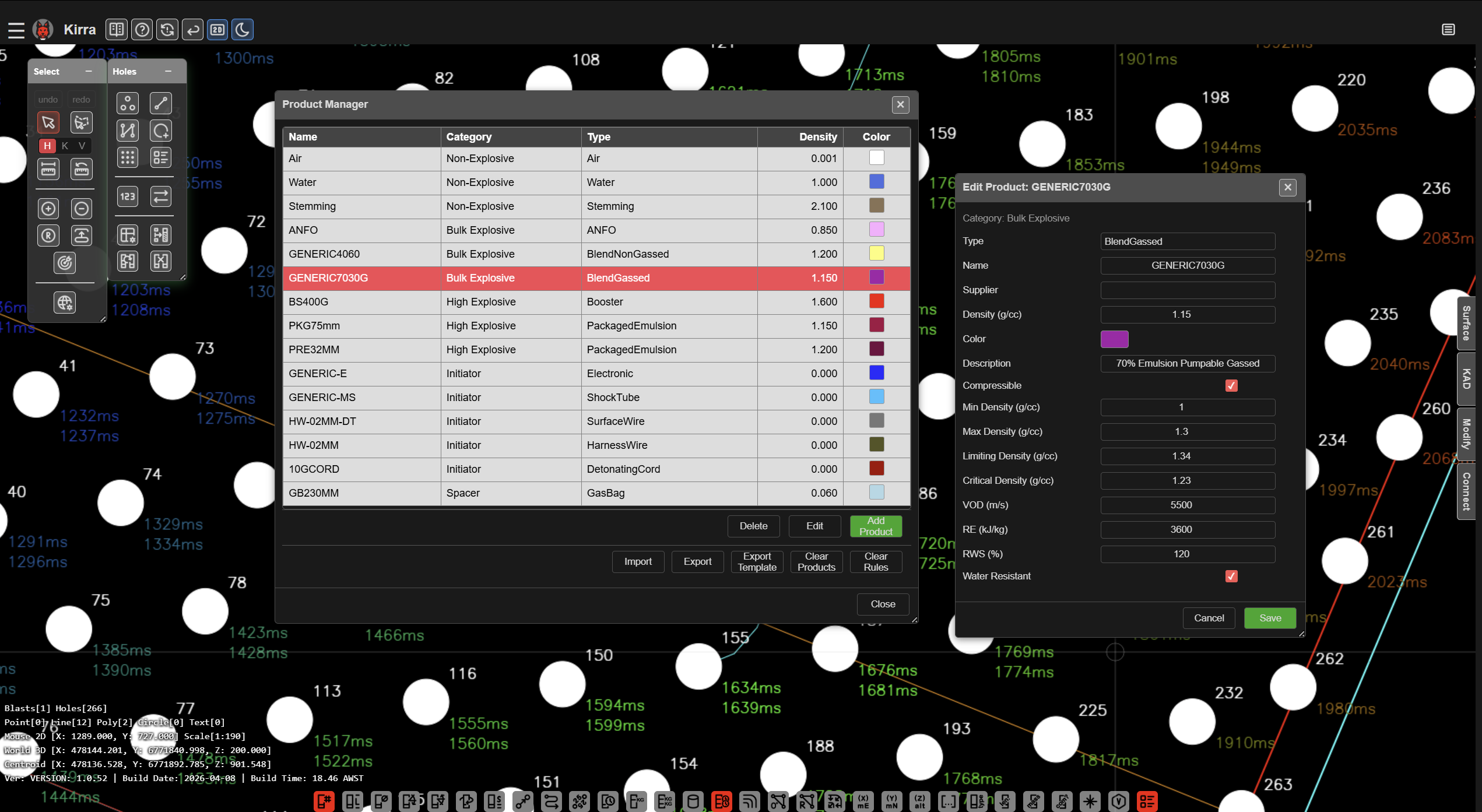This screenshot has height=812, width=1482.
Task: Collapse the Select panel
Action: click(89, 72)
